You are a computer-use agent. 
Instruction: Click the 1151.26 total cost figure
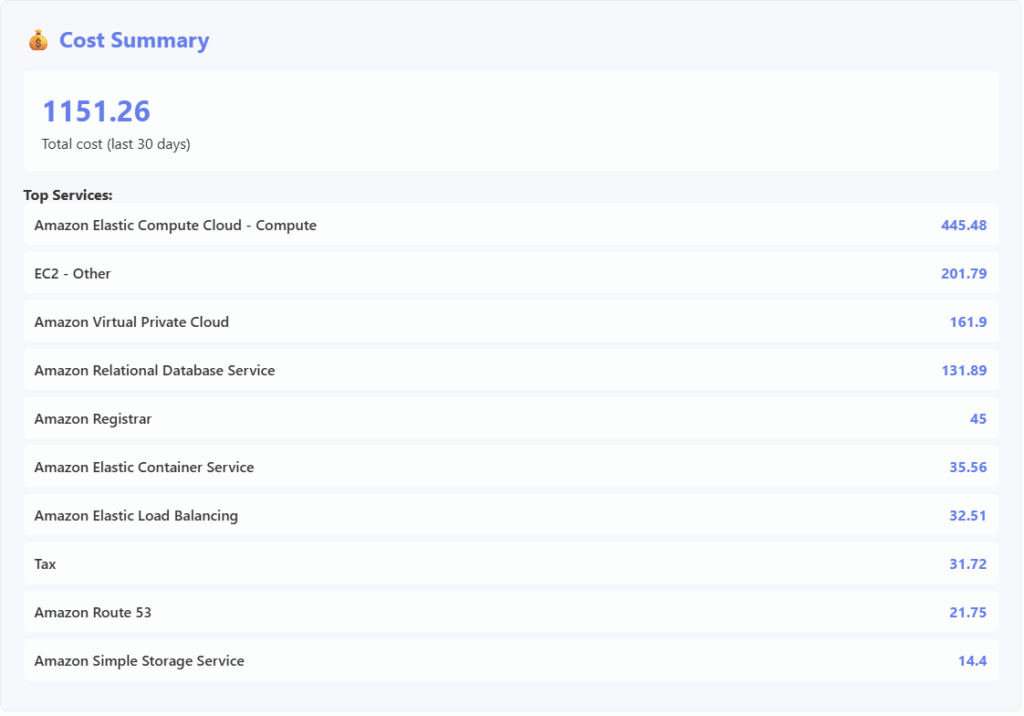coord(96,111)
